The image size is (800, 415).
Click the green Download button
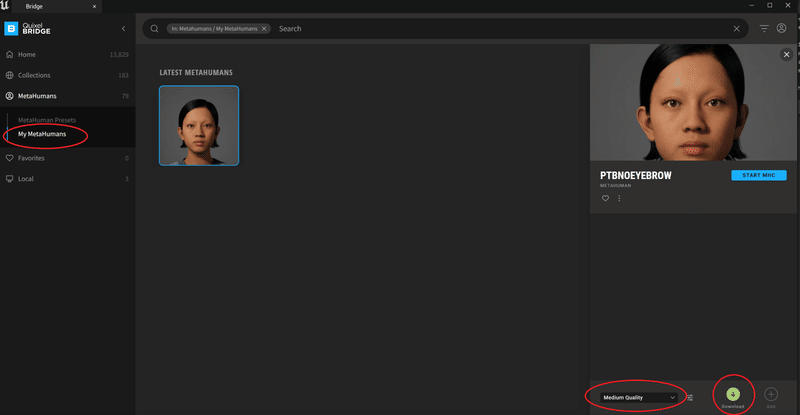tap(733, 395)
